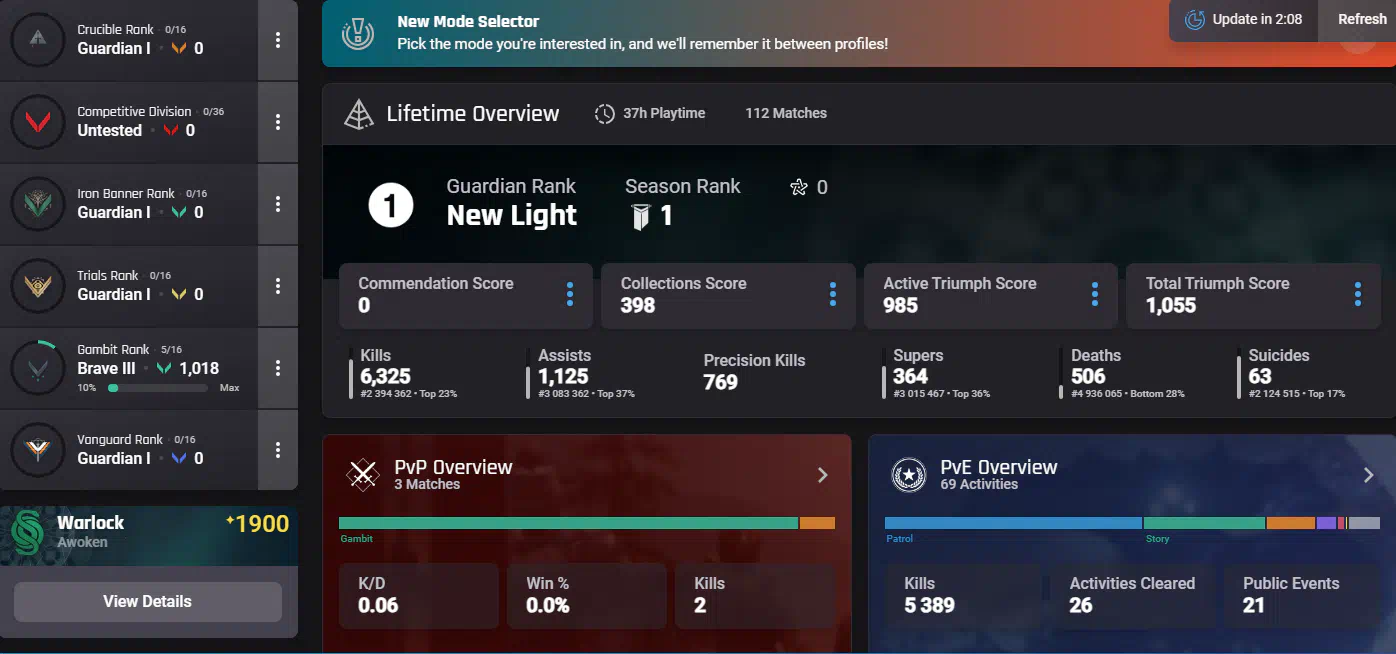Open Crucible Rank three-dot menu

click(278, 40)
